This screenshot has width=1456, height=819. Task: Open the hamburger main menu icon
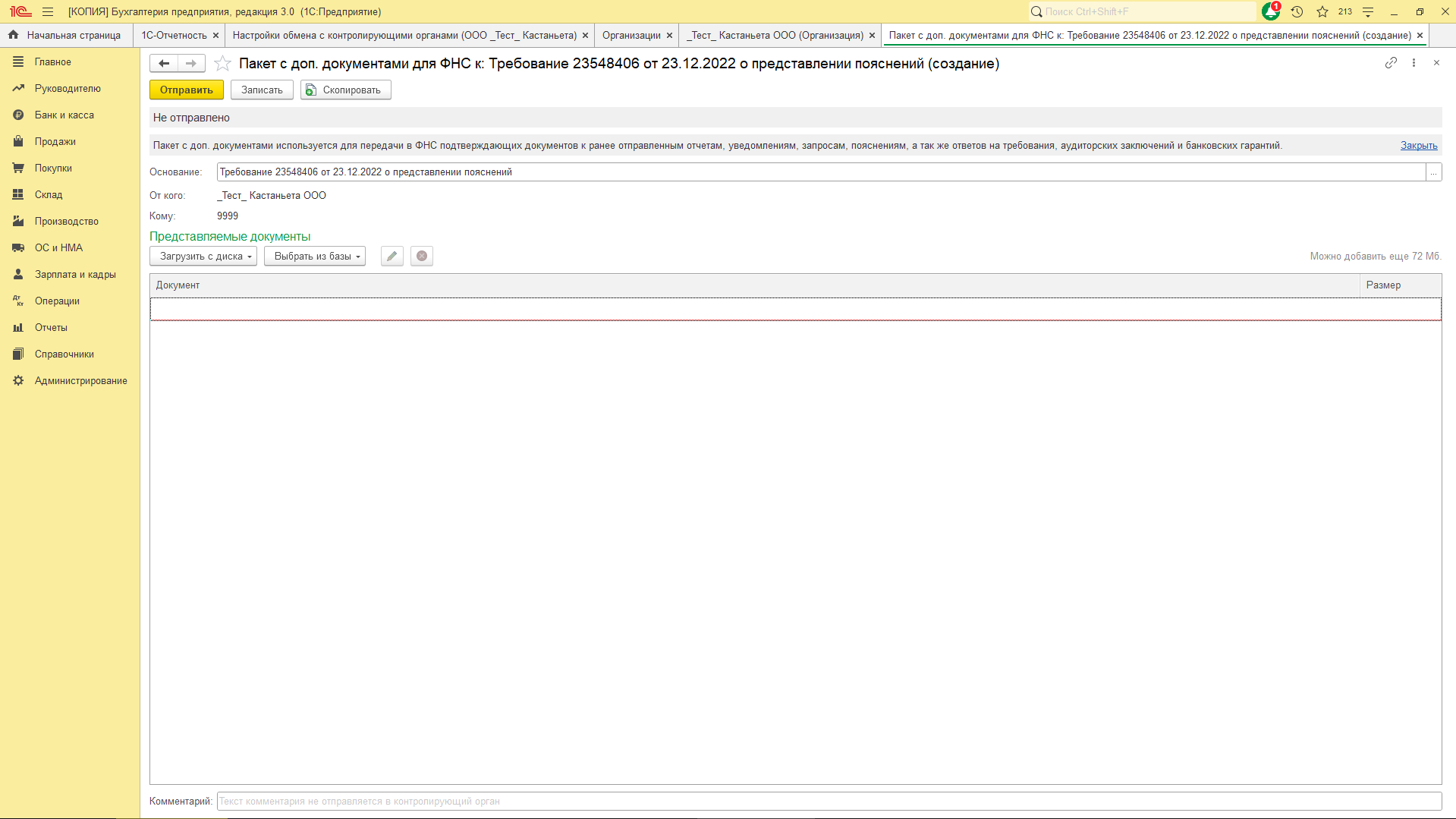[x=48, y=11]
